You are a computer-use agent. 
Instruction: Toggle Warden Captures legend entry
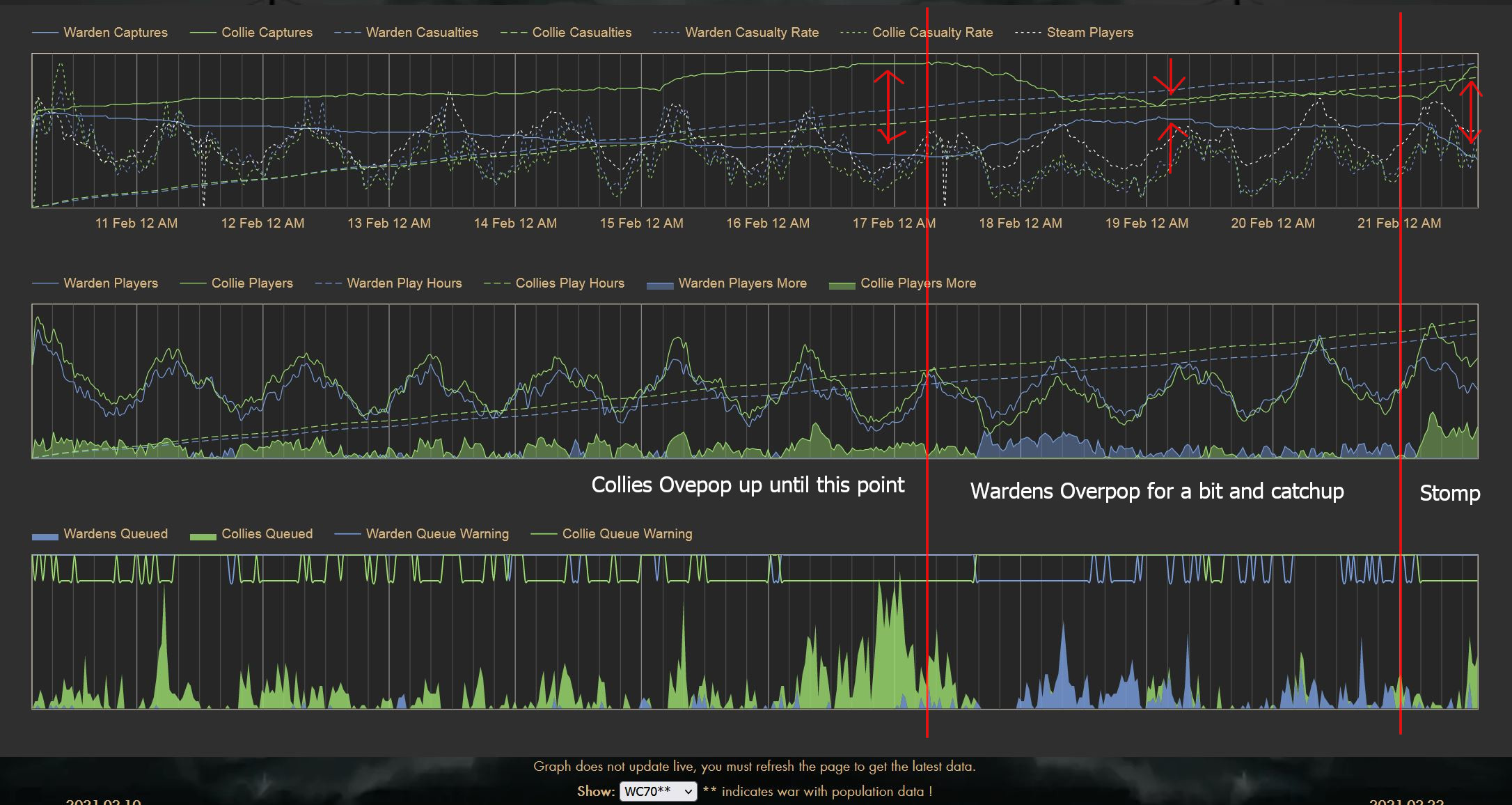115,33
